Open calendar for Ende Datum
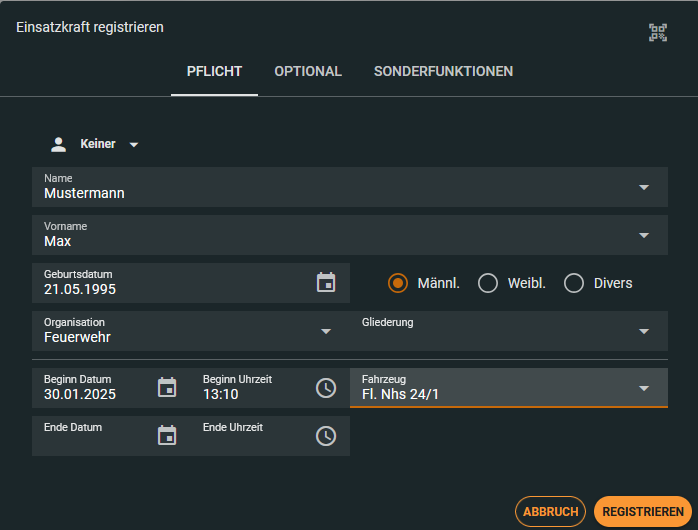The image size is (698, 530). click(167, 435)
